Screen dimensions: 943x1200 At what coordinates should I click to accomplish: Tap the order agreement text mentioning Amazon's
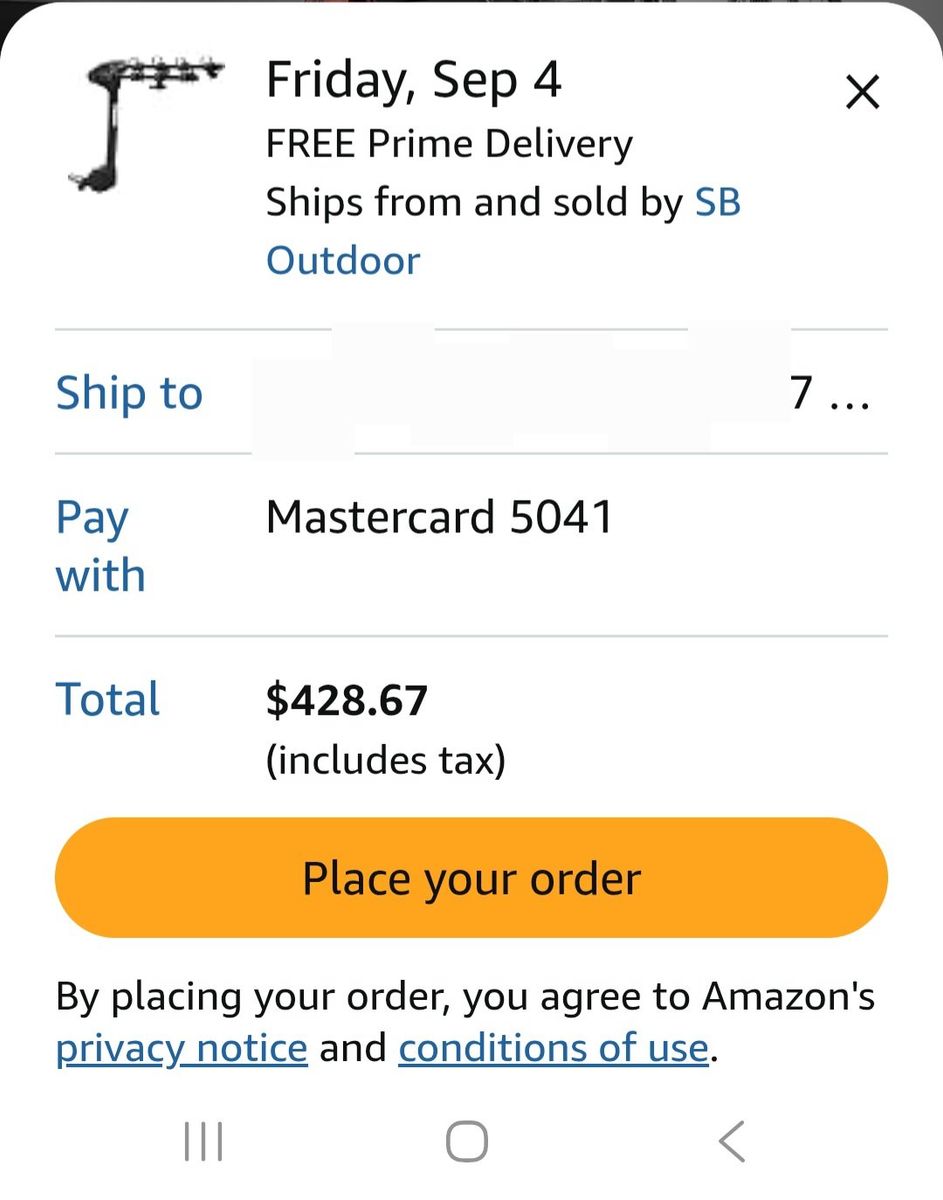coord(465,997)
